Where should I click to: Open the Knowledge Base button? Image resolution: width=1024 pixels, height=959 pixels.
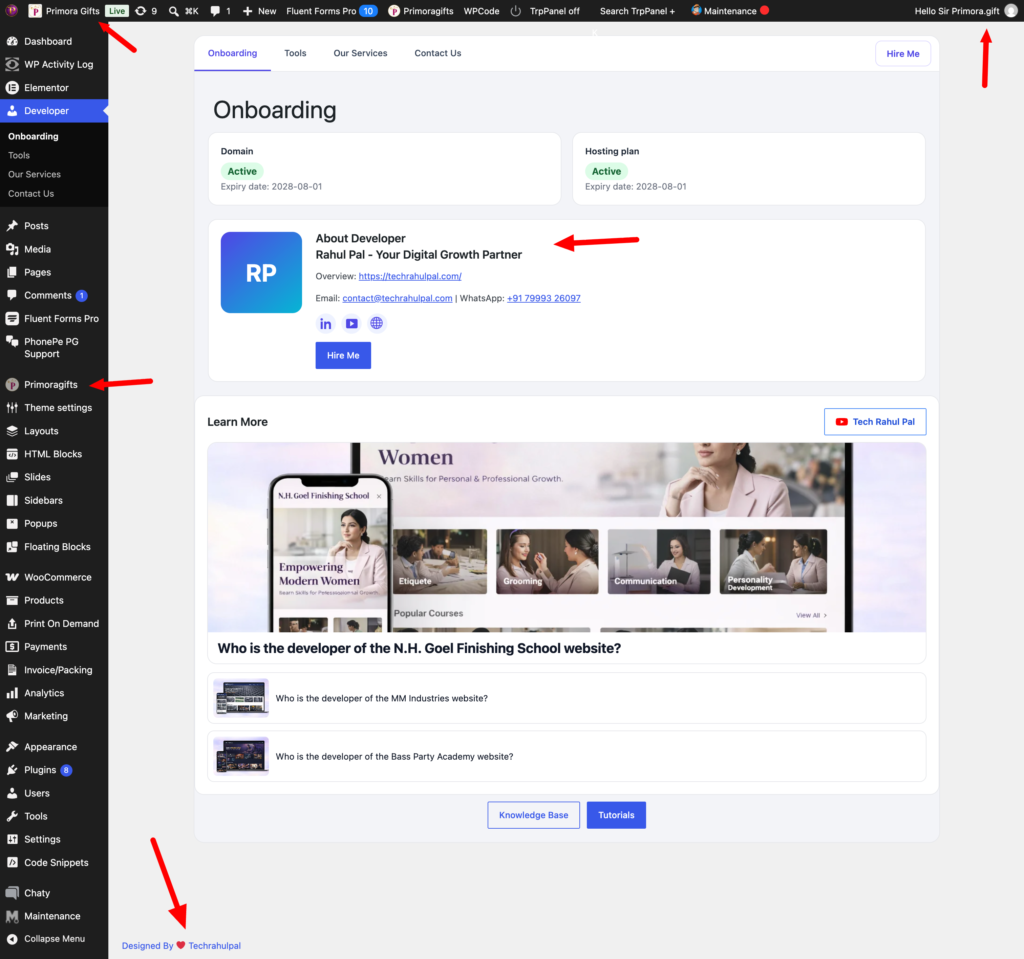[534, 815]
